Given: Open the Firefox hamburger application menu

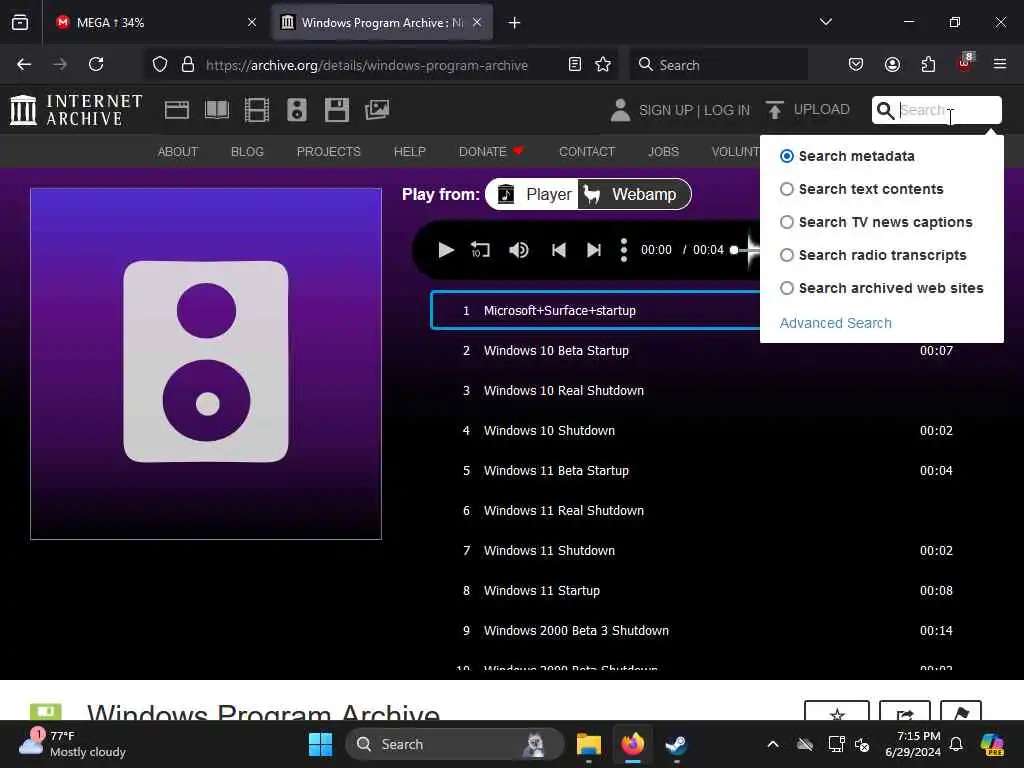Looking at the screenshot, I should 999,64.
